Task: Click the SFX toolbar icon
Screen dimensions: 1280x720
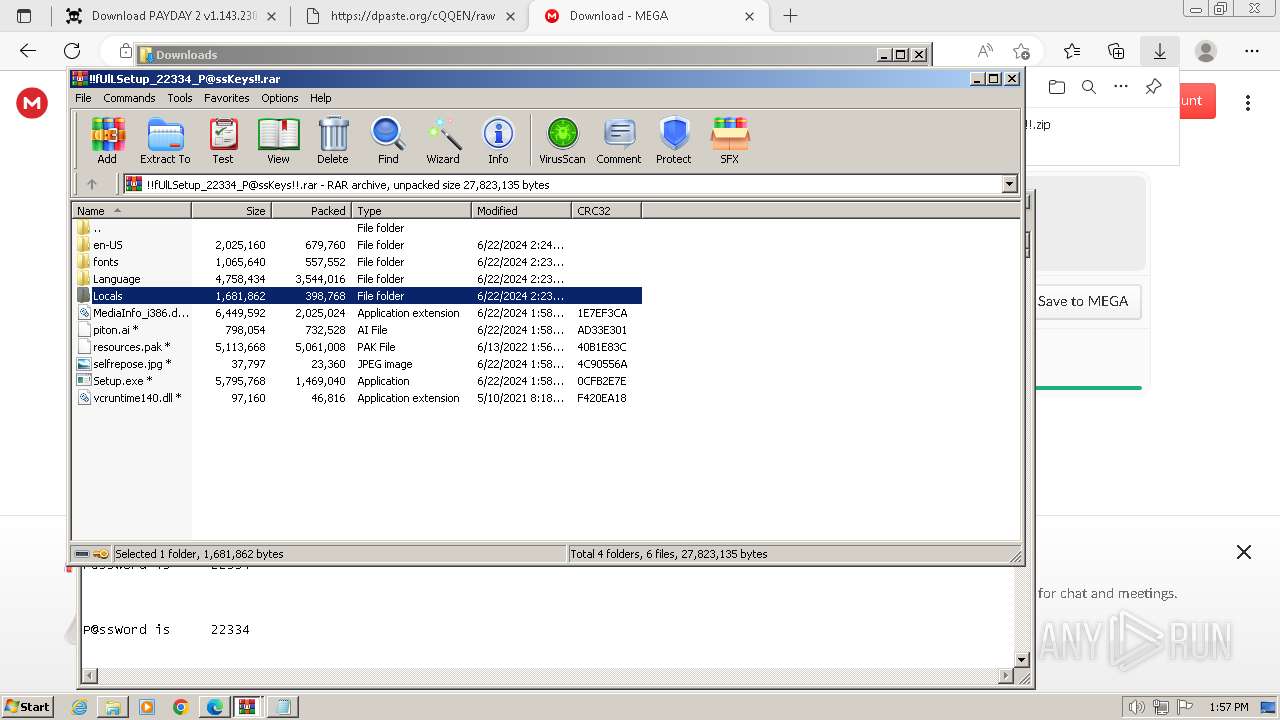Action: point(730,140)
